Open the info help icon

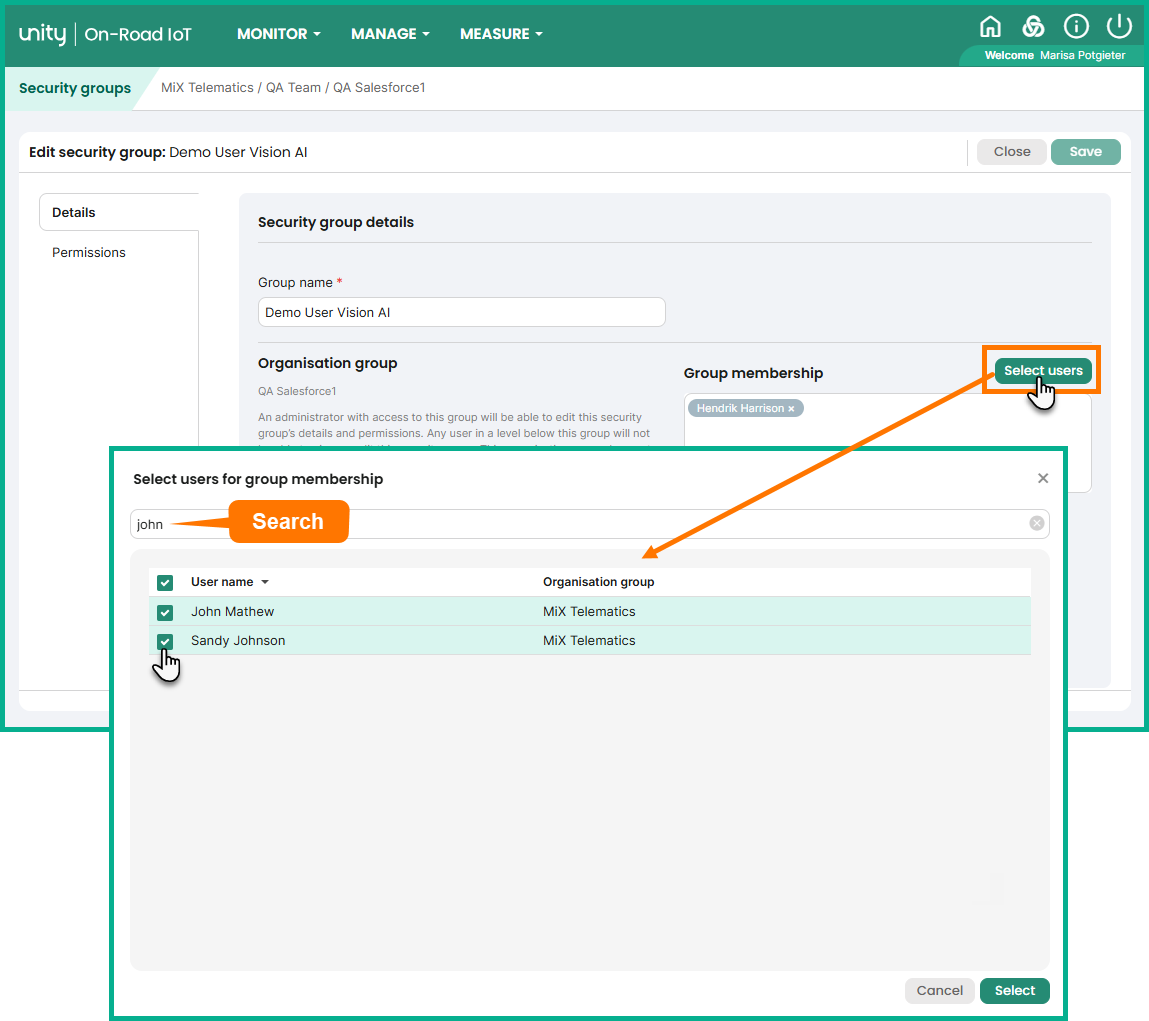pyautogui.click(x=1076, y=27)
